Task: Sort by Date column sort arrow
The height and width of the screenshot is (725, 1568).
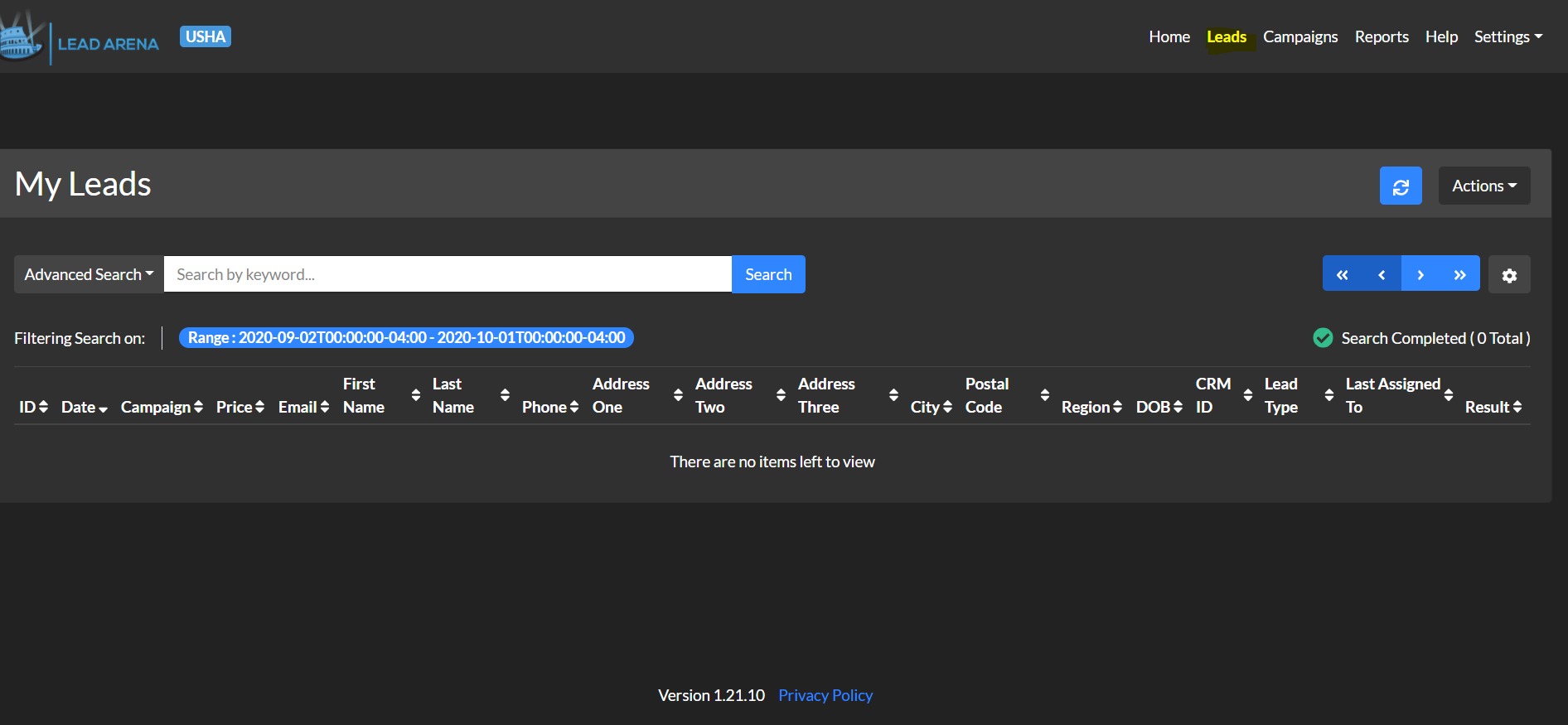Action: point(103,409)
